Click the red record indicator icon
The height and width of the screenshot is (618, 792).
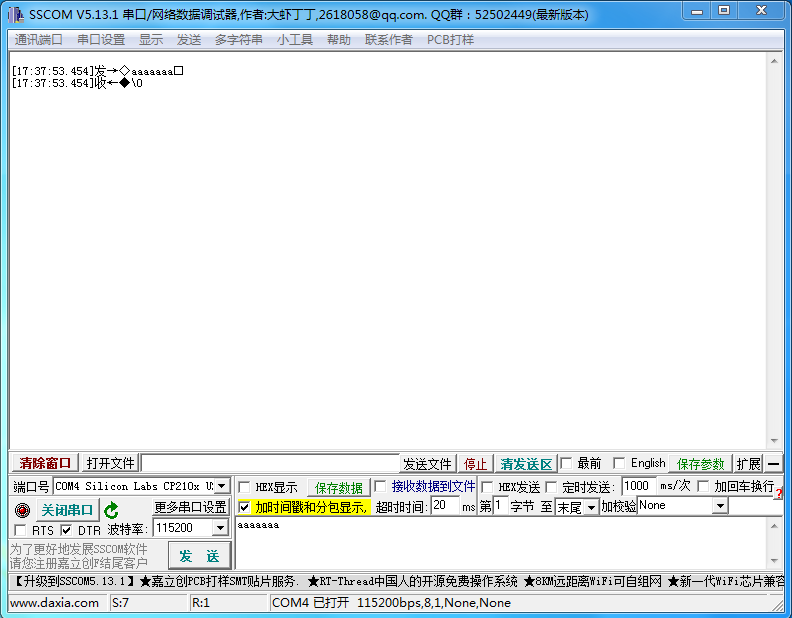22,510
